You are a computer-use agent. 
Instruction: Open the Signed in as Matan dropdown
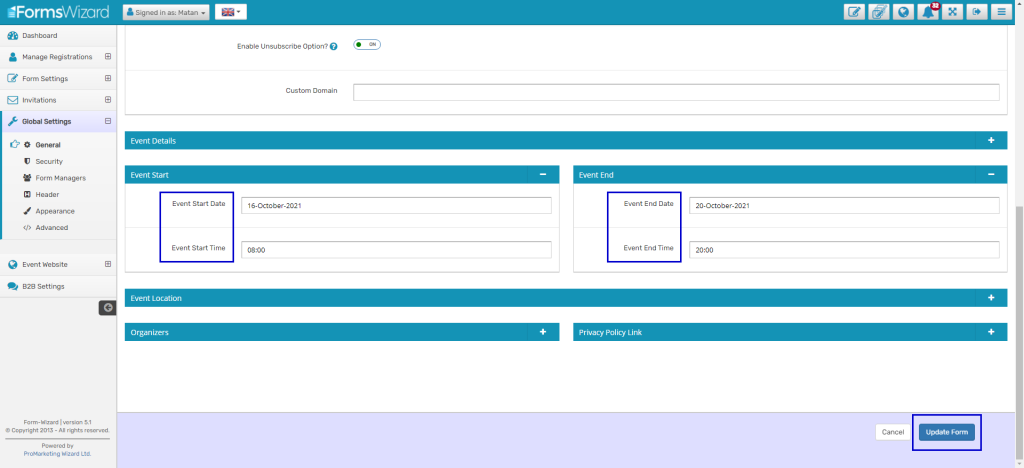(x=166, y=12)
